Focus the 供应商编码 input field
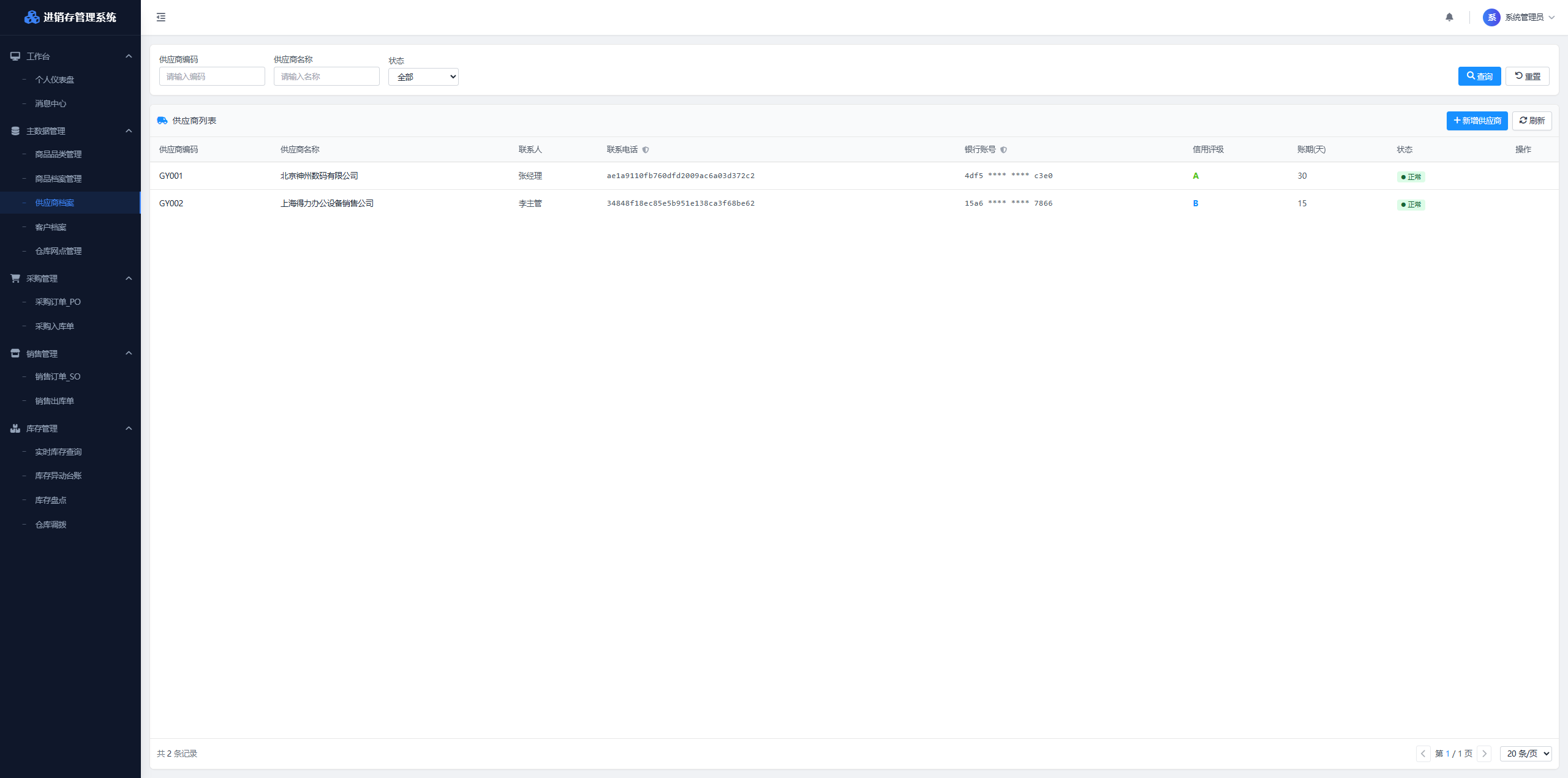 coord(212,77)
